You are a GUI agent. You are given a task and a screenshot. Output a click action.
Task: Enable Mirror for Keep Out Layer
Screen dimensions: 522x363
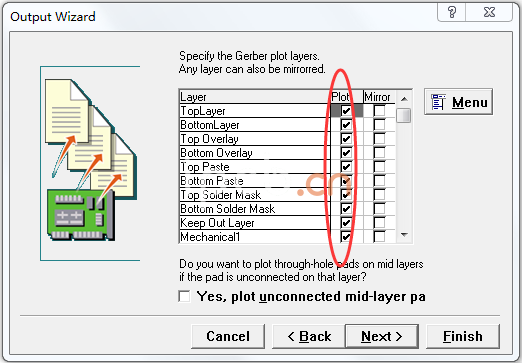(x=379, y=223)
